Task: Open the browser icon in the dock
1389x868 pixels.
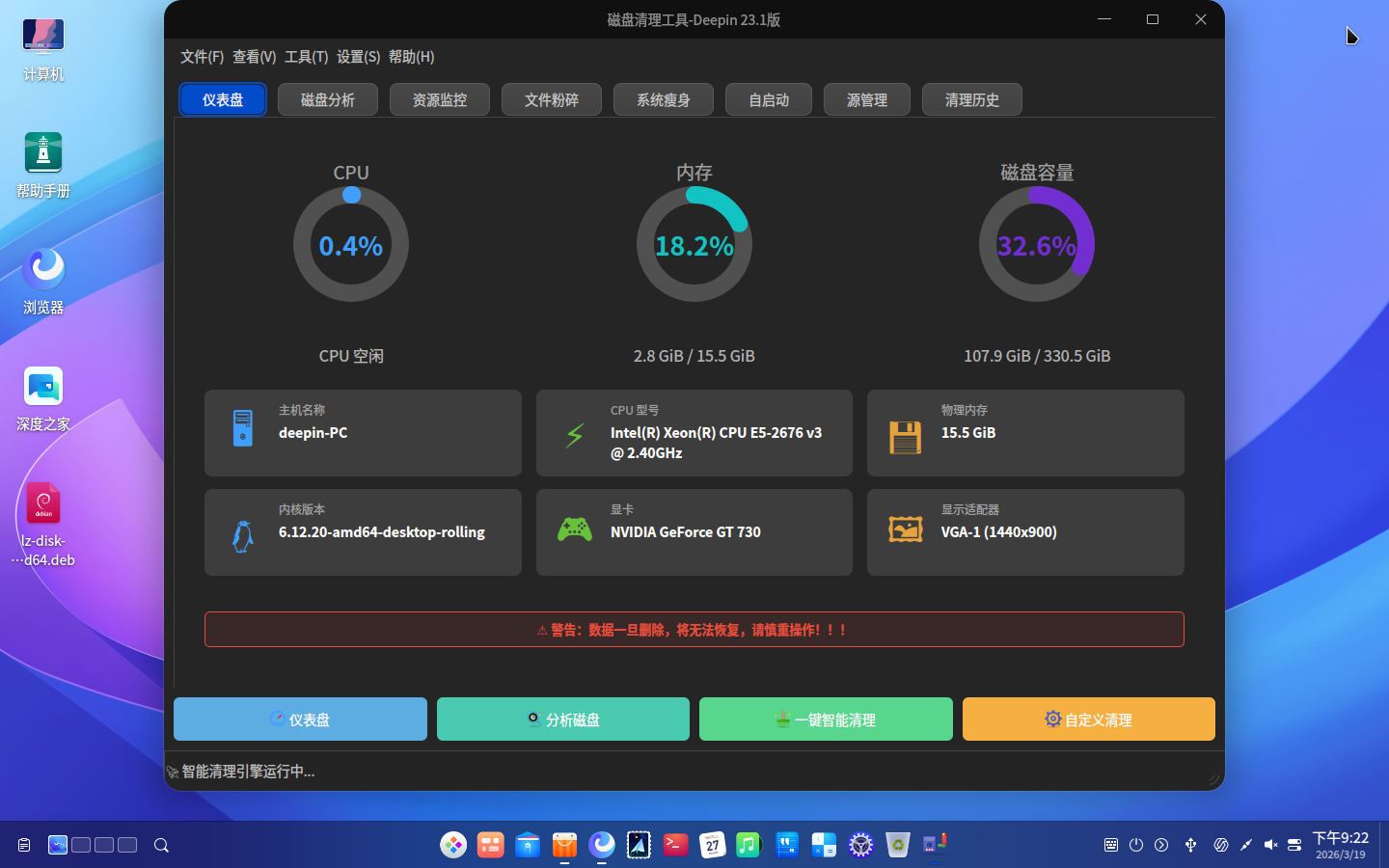Action: (x=602, y=845)
